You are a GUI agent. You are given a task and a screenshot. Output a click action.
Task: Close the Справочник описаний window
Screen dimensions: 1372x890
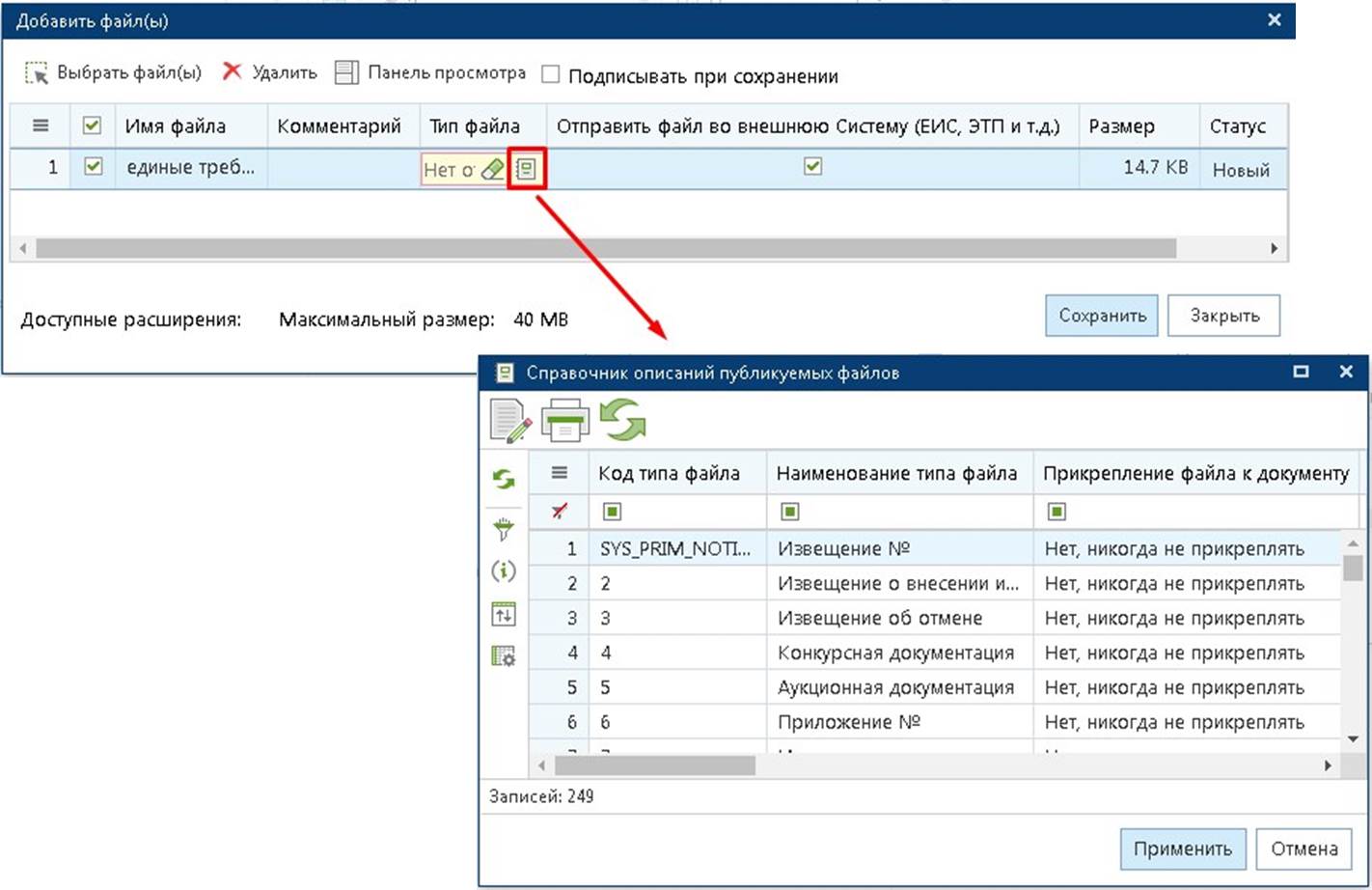tap(1345, 372)
